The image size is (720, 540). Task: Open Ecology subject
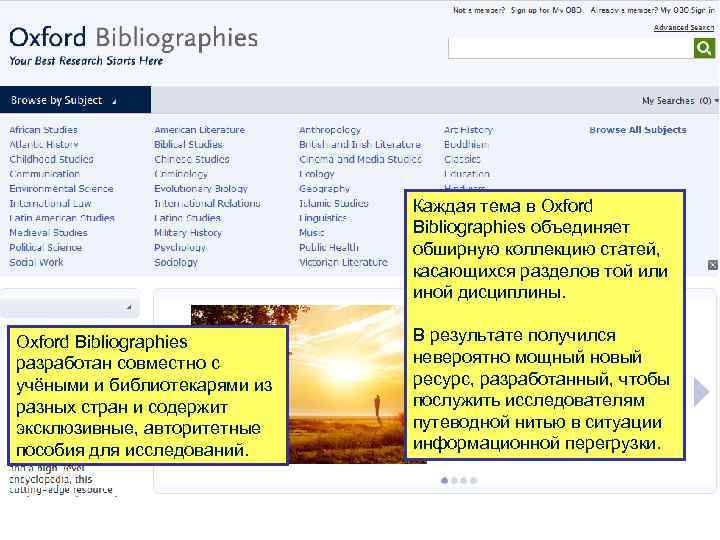pos(316,174)
